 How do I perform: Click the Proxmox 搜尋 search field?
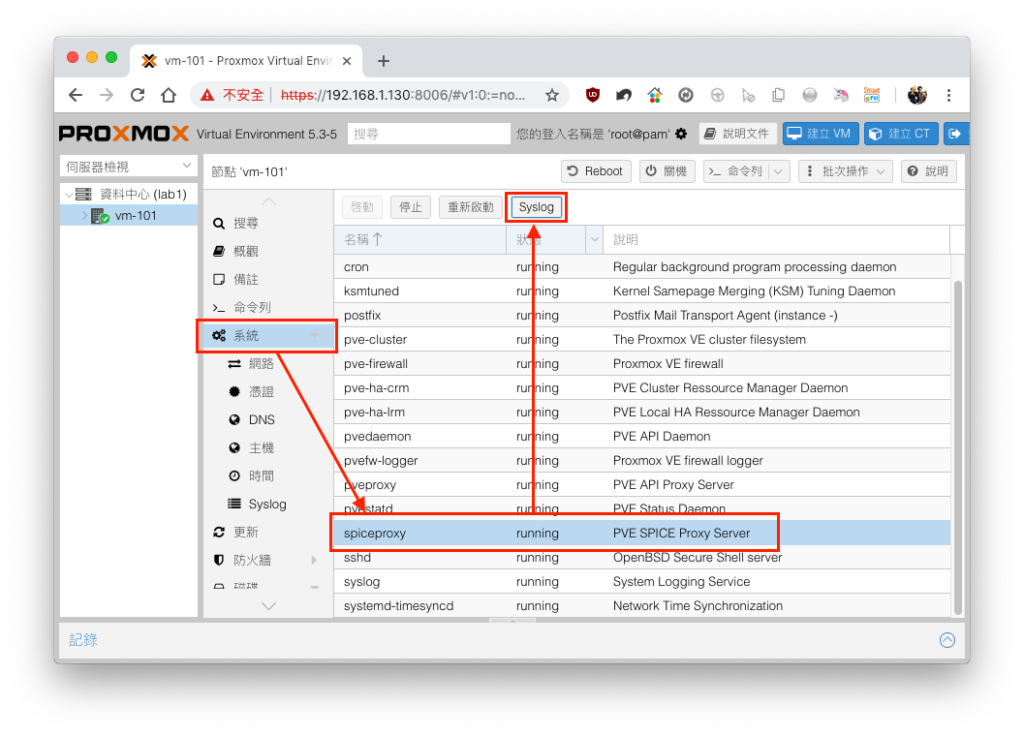coord(428,134)
